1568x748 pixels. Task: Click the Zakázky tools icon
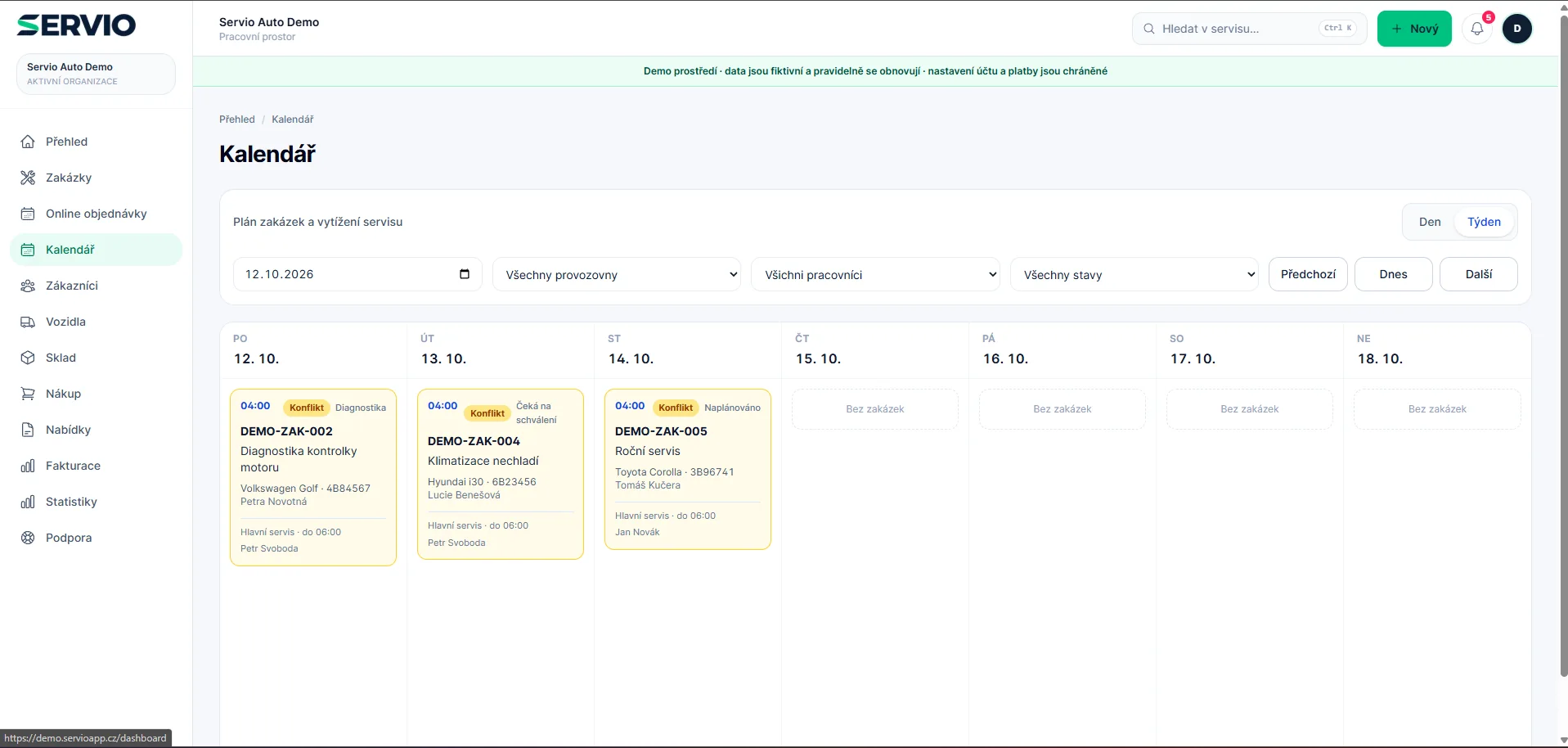(x=28, y=178)
